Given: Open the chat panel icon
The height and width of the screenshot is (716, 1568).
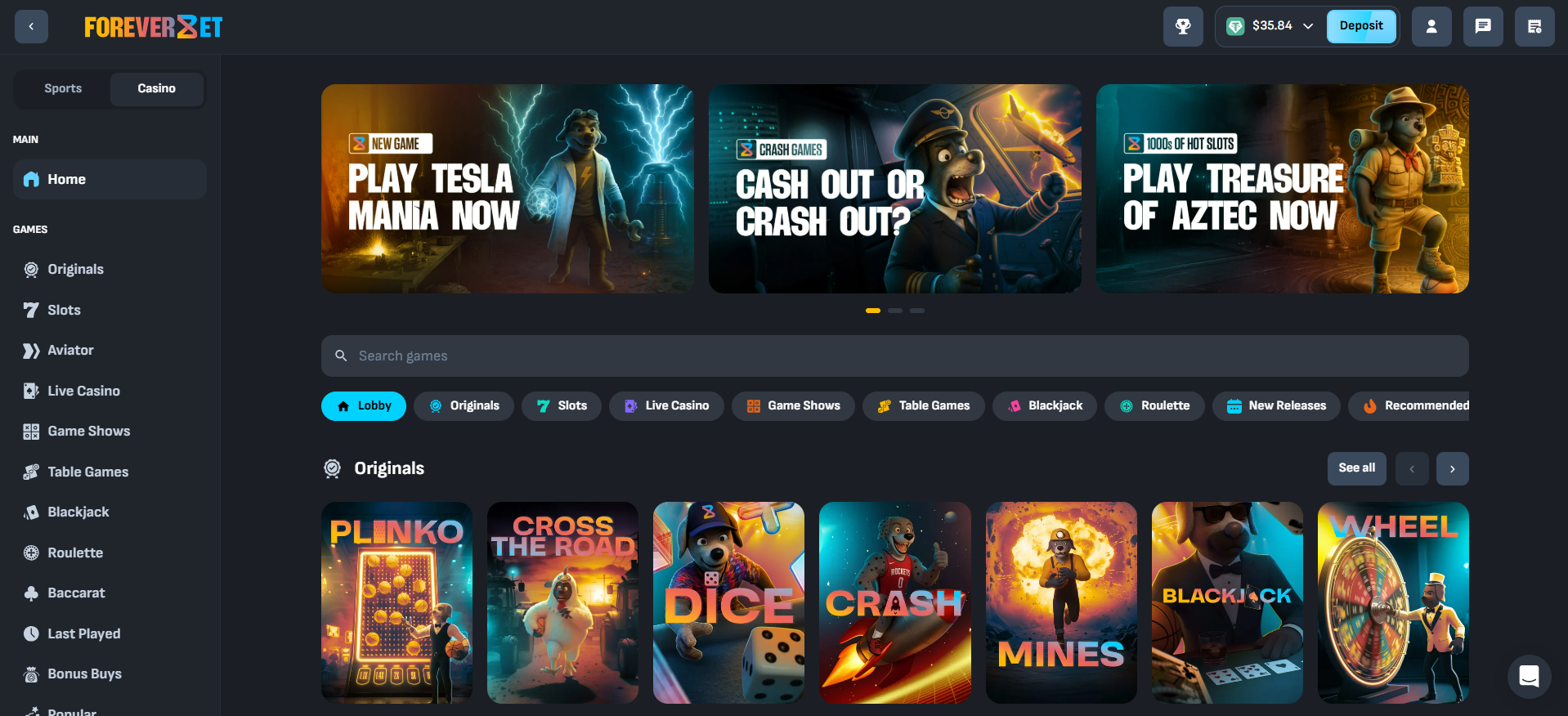Looking at the screenshot, I should tap(1483, 26).
